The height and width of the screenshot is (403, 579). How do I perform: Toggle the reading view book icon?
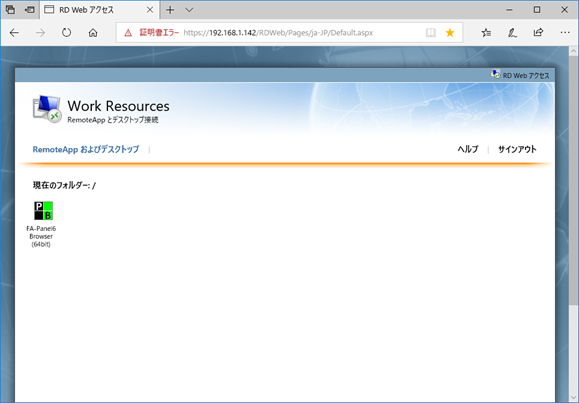430,33
